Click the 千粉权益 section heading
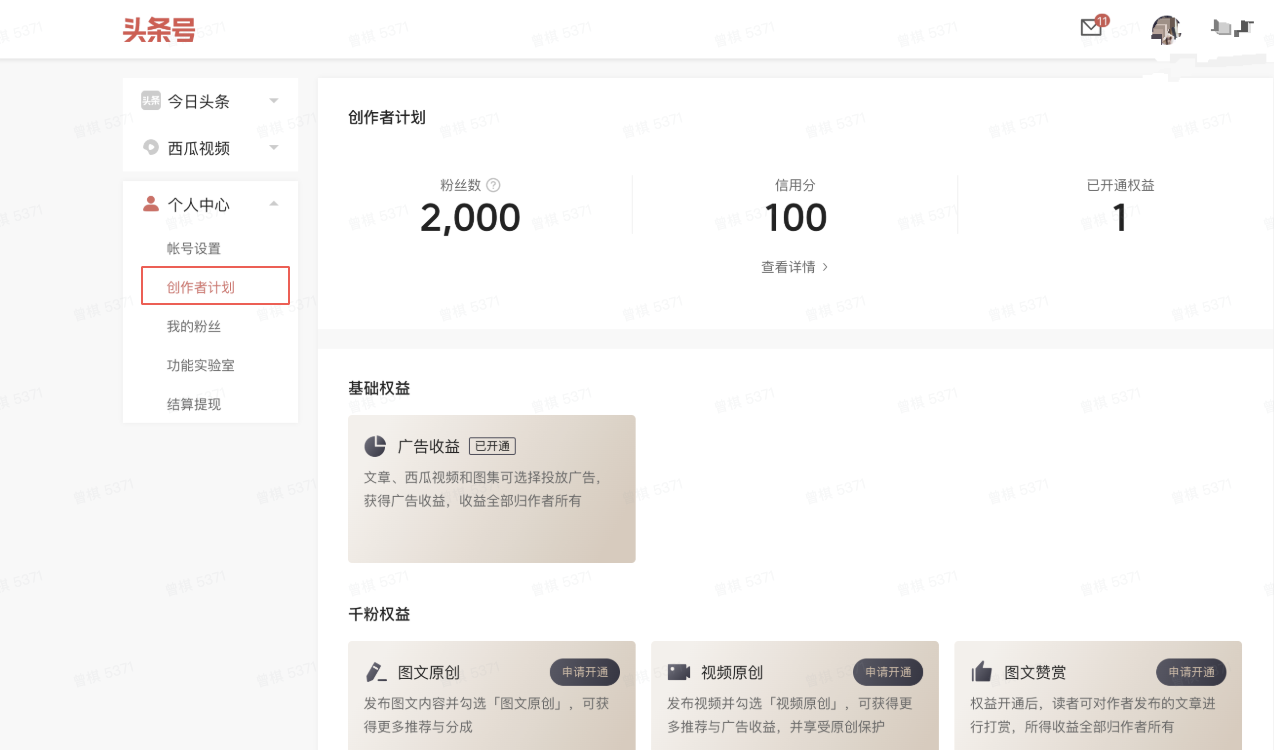The height and width of the screenshot is (750, 1274). [x=379, y=614]
